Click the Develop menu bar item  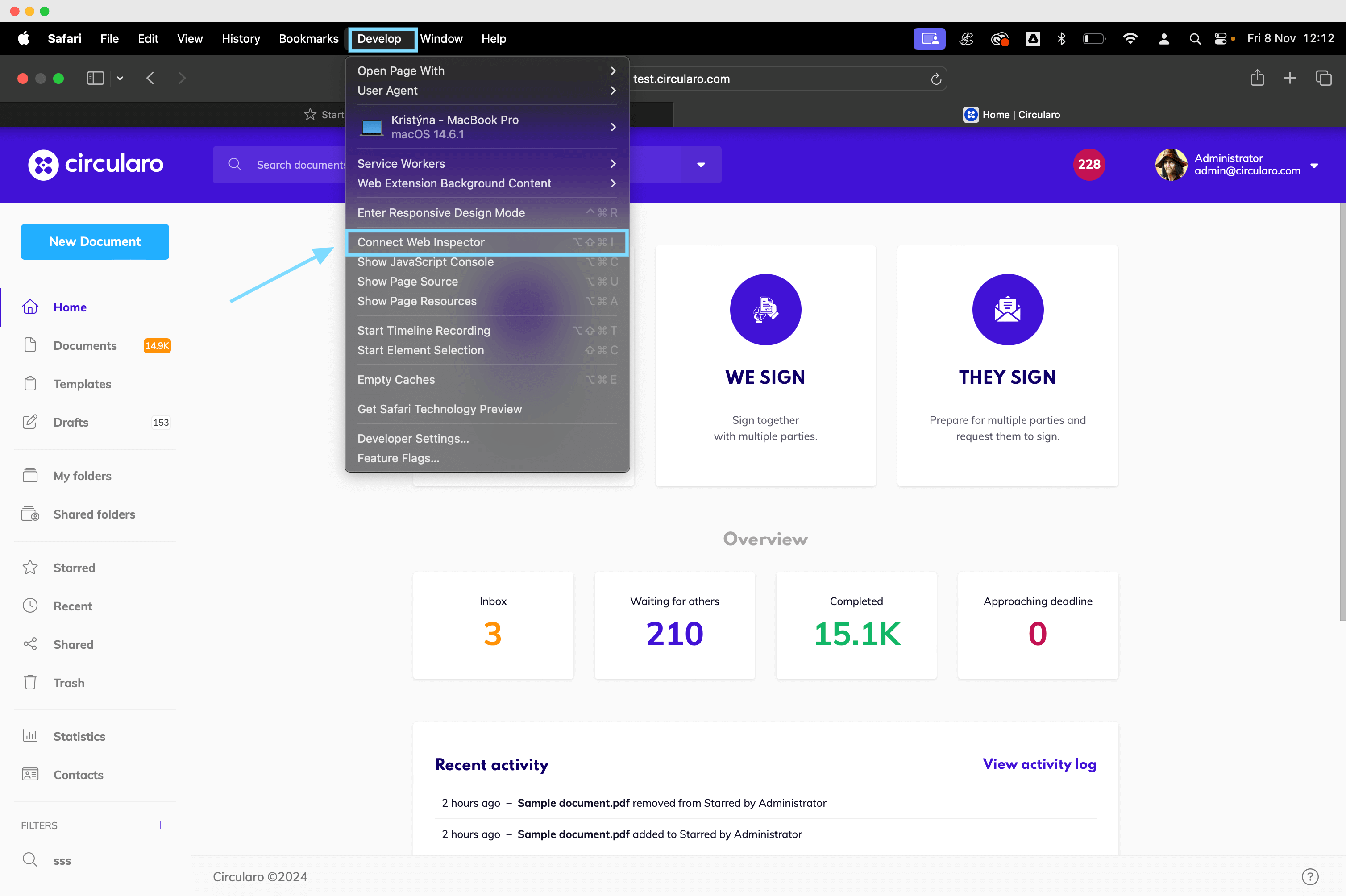[378, 38]
